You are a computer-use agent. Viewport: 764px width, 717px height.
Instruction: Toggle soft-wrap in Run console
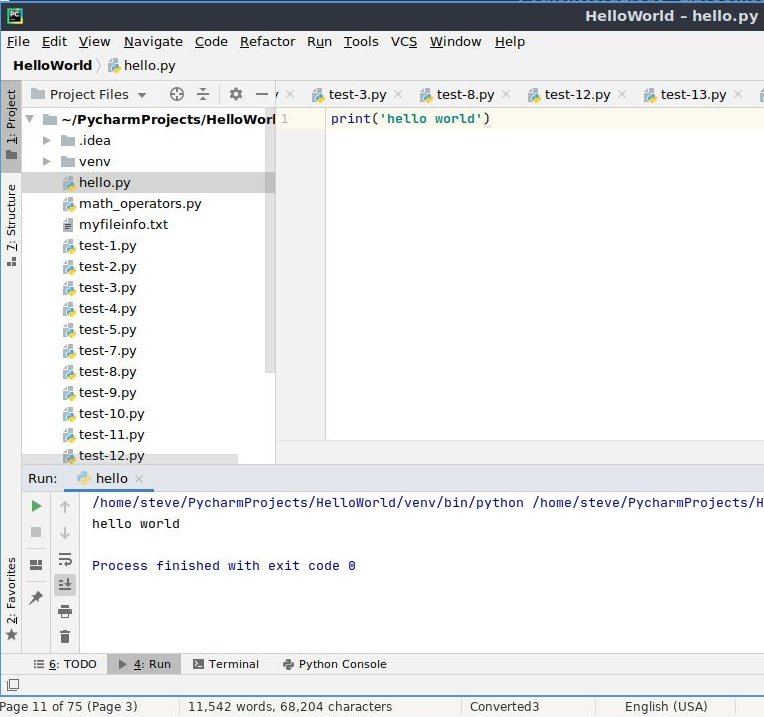pos(65,559)
